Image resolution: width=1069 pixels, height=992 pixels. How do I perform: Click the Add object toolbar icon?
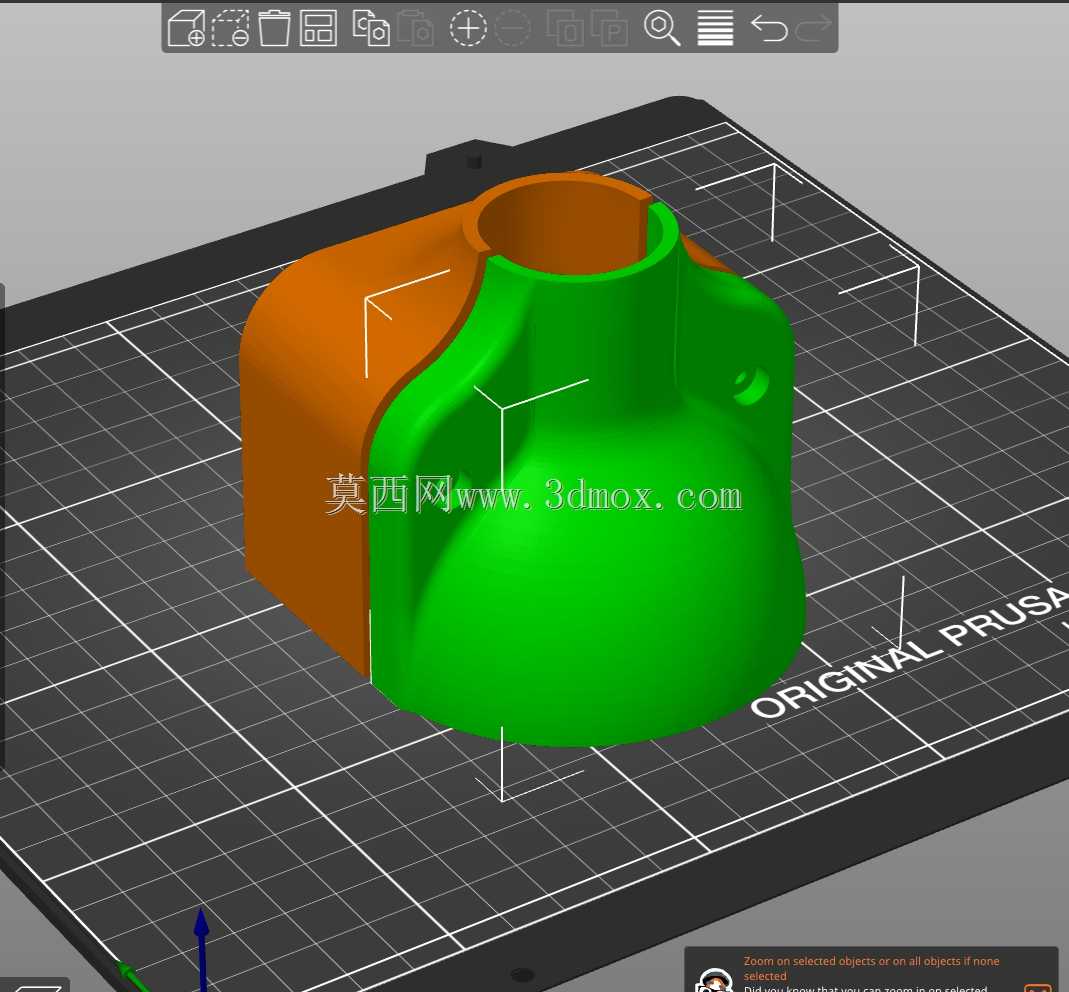click(x=186, y=29)
